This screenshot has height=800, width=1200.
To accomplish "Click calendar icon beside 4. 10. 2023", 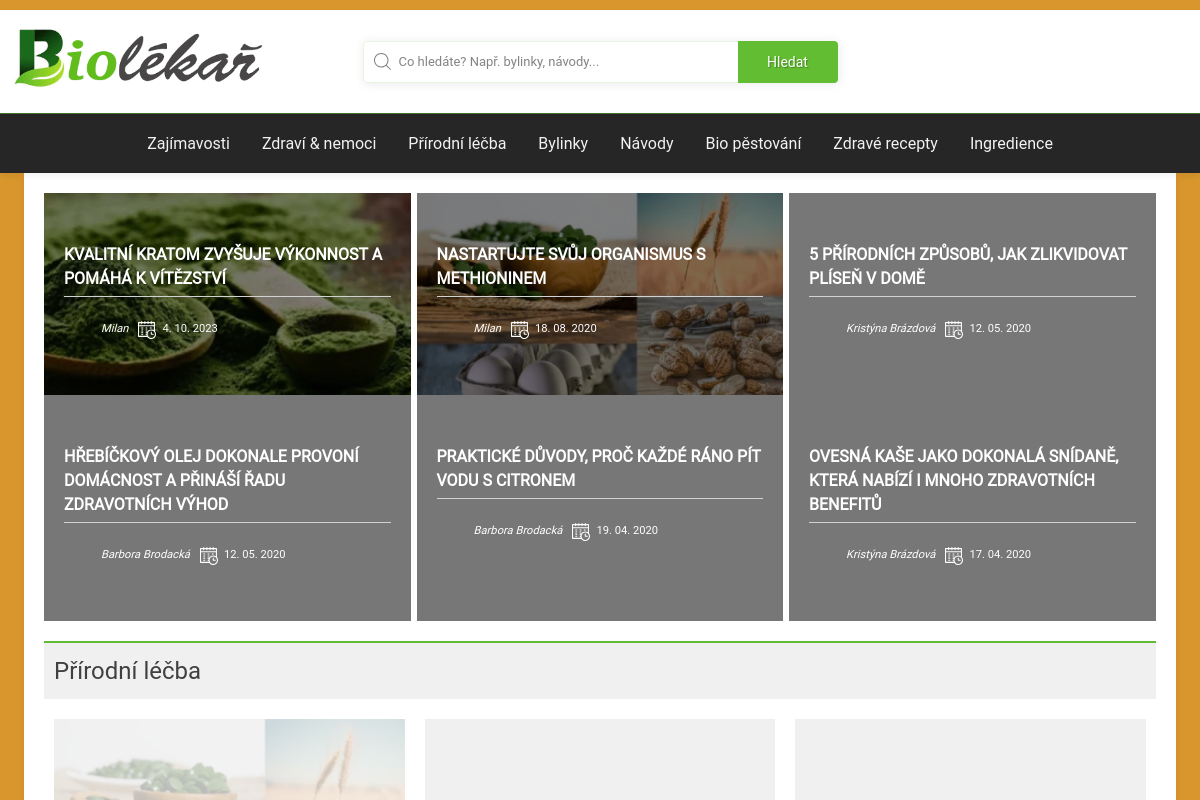I will coord(147,329).
